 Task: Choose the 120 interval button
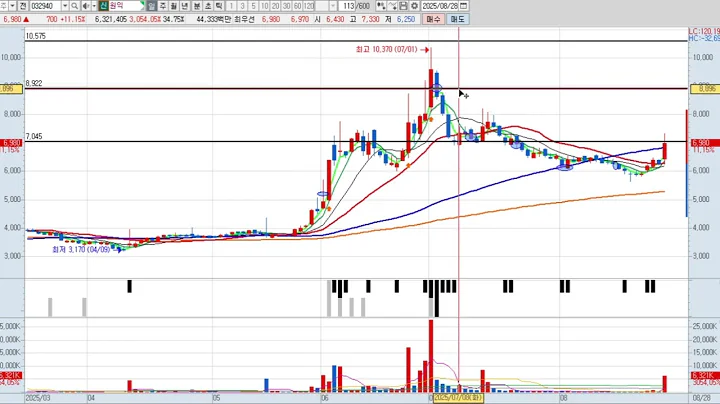309,6
